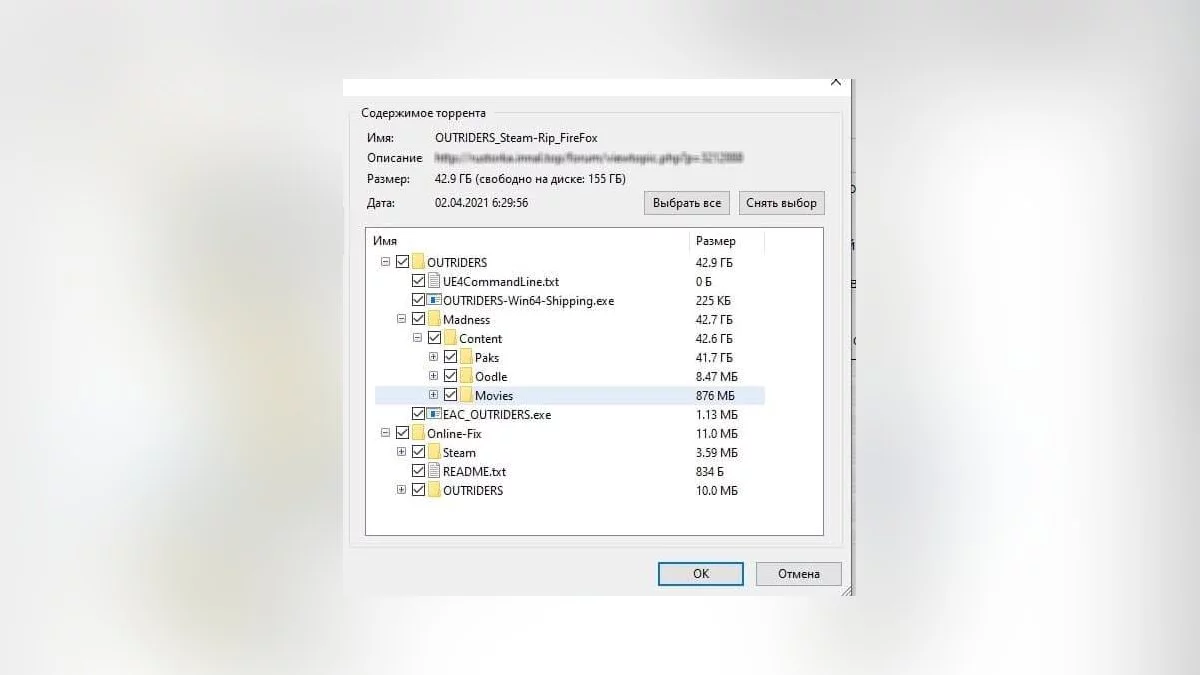Collapse the Online-Fix folder node
Screen dimensions: 1200x675
[x=386, y=433]
